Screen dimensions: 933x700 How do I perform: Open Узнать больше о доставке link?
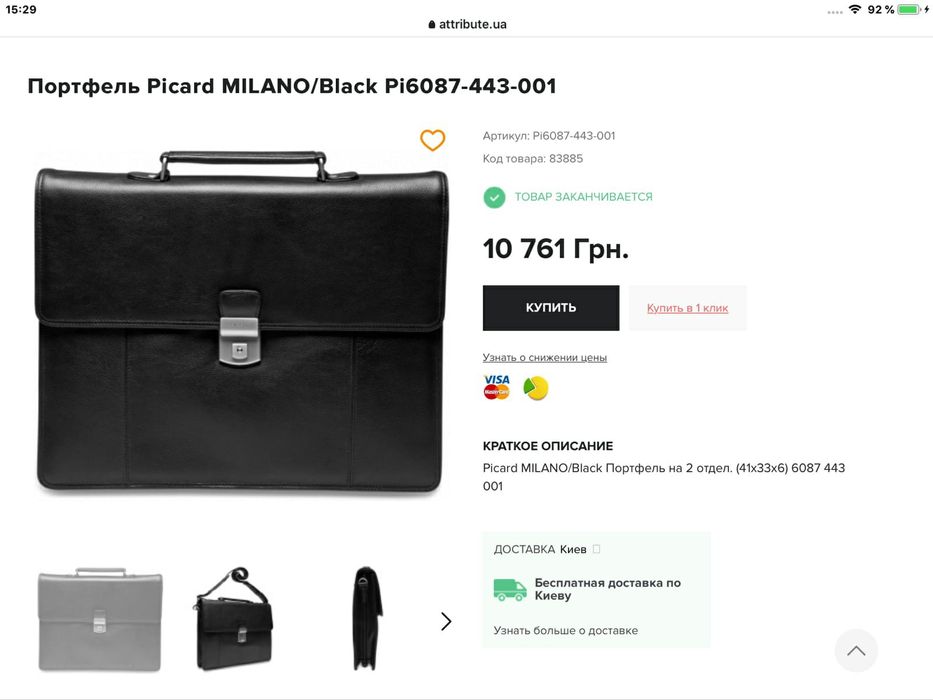point(565,630)
